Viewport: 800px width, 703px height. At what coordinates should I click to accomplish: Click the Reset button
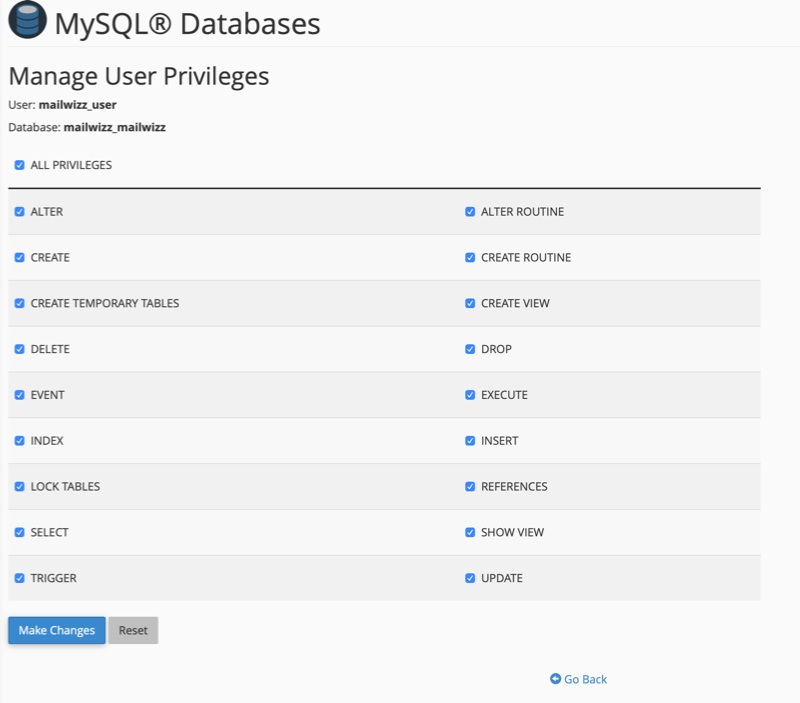(133, 630)
